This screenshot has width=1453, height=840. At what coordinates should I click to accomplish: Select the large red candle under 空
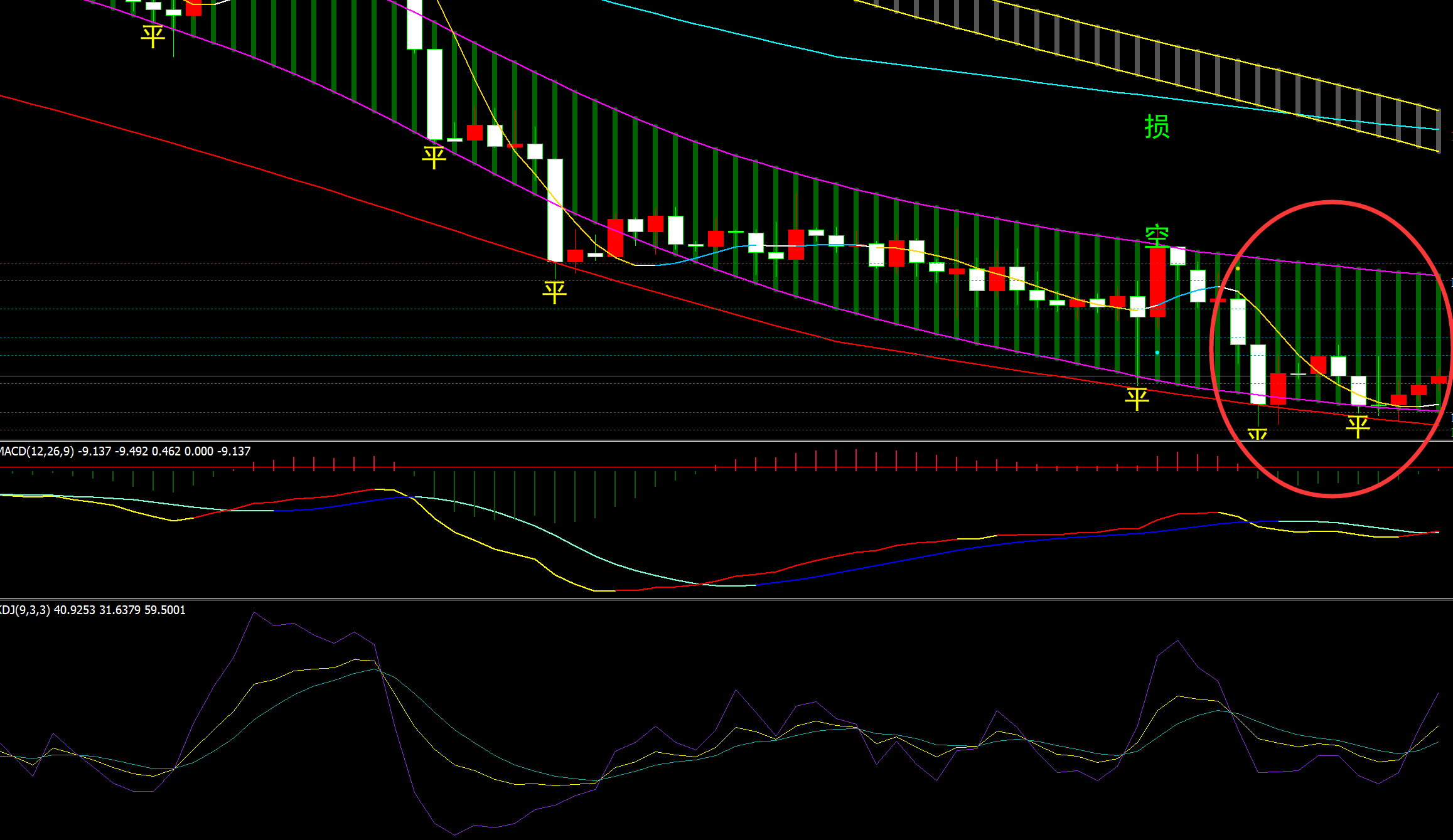pos(1157,281)
